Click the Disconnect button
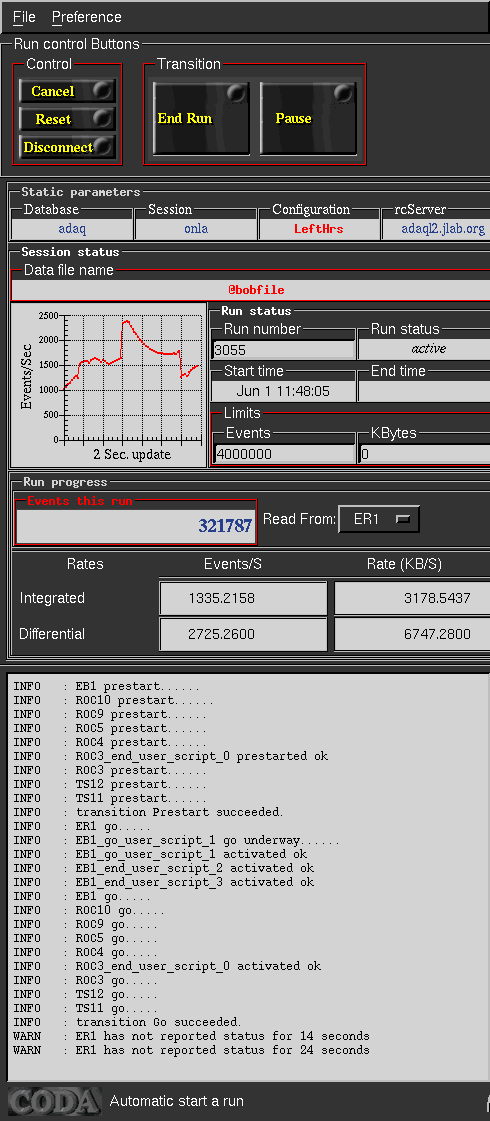This screenshot has width=490, height=1121. [x=67, y=147]
